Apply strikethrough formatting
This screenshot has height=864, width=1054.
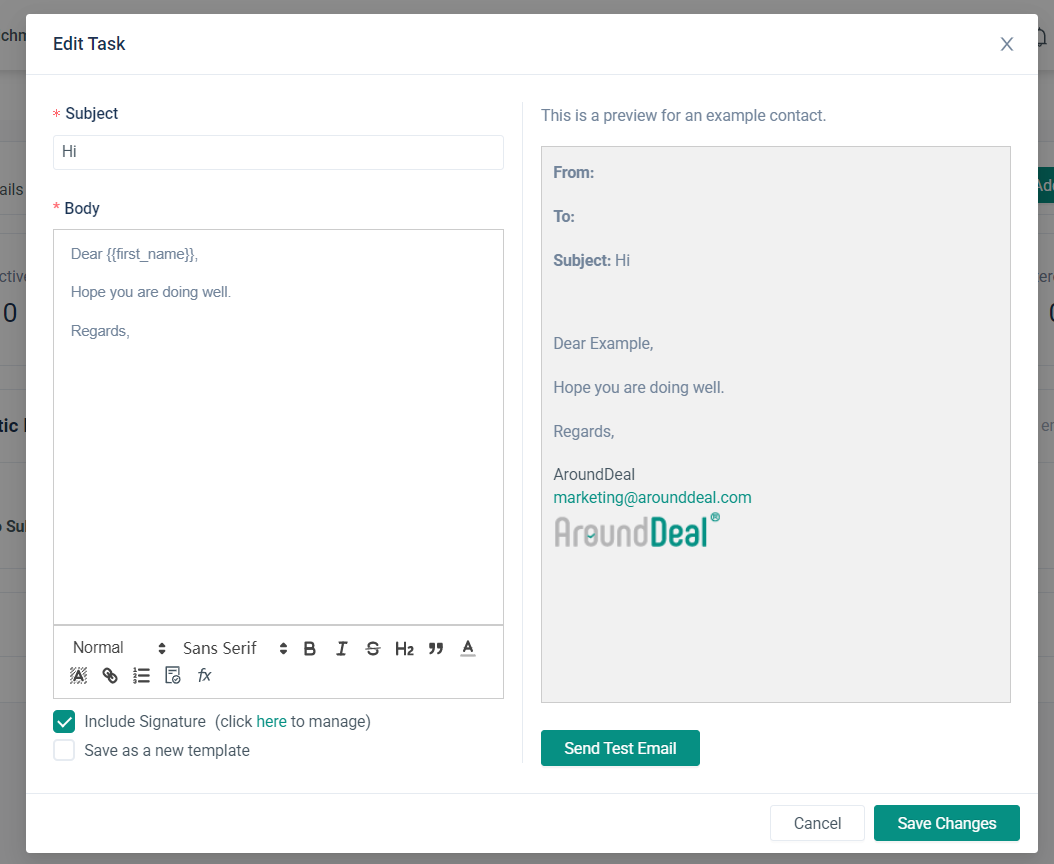(373, 649)
